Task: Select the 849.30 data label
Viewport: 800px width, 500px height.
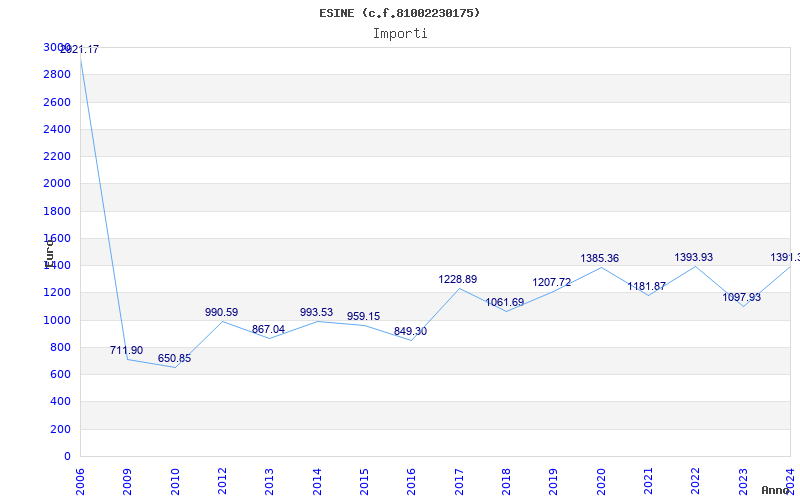Action: tap(410, 331)
